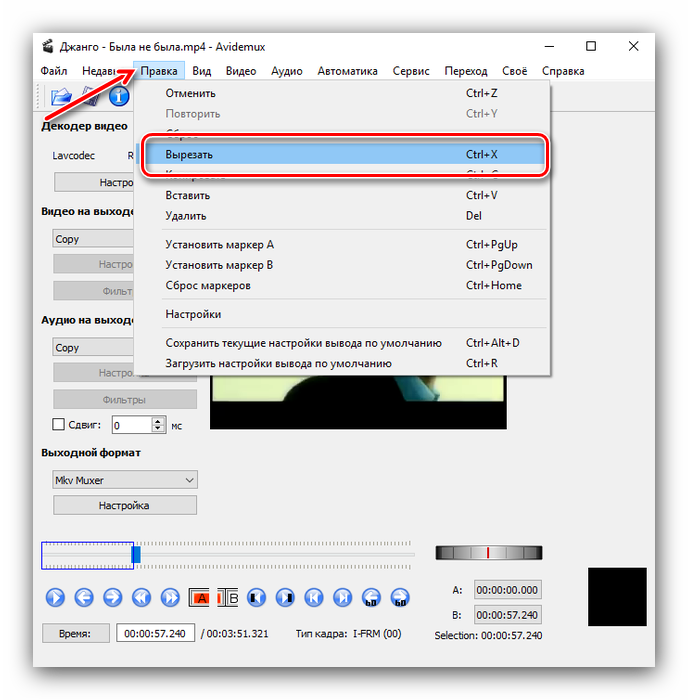688x700 pixels.
Task: Click the black audio meter panel
Action: pyautogui.click(x=617, y=597)
